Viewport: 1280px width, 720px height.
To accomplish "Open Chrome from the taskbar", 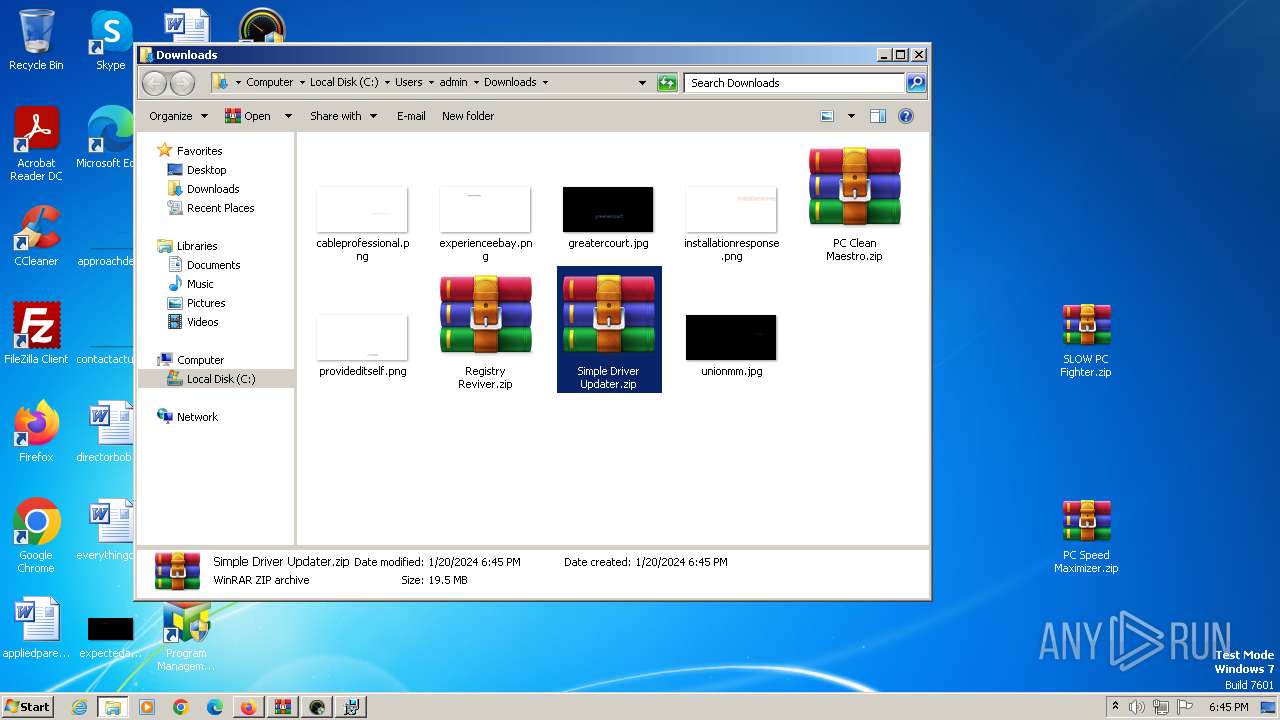I will click(x=181, y=707).
